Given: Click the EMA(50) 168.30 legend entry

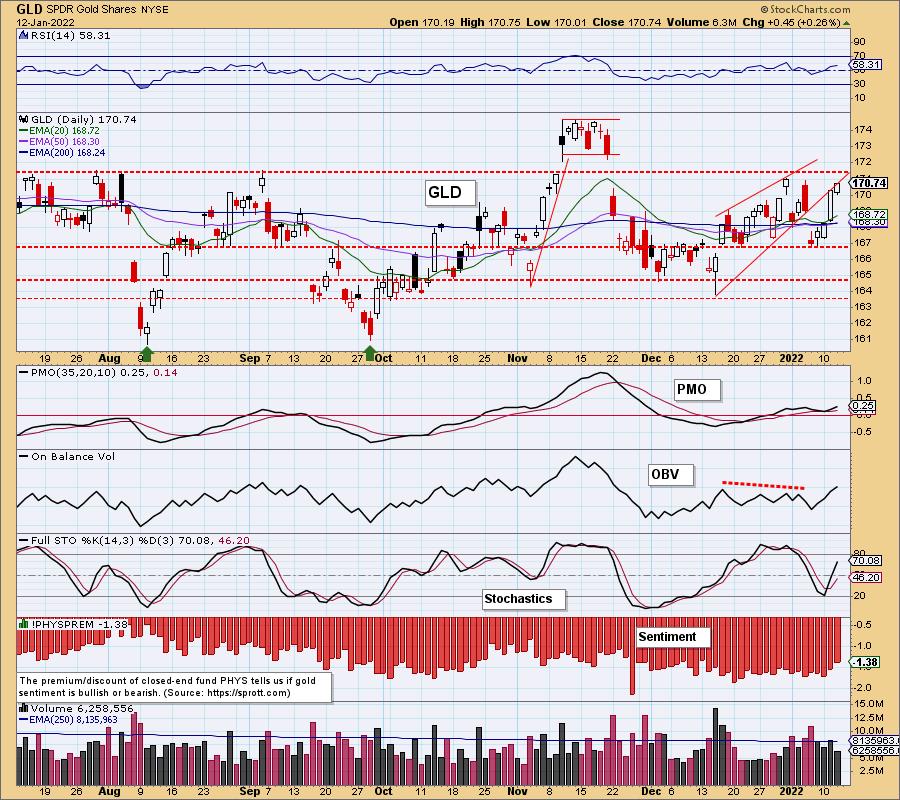Looking at the screenshot, I should [x=59, y=141].
